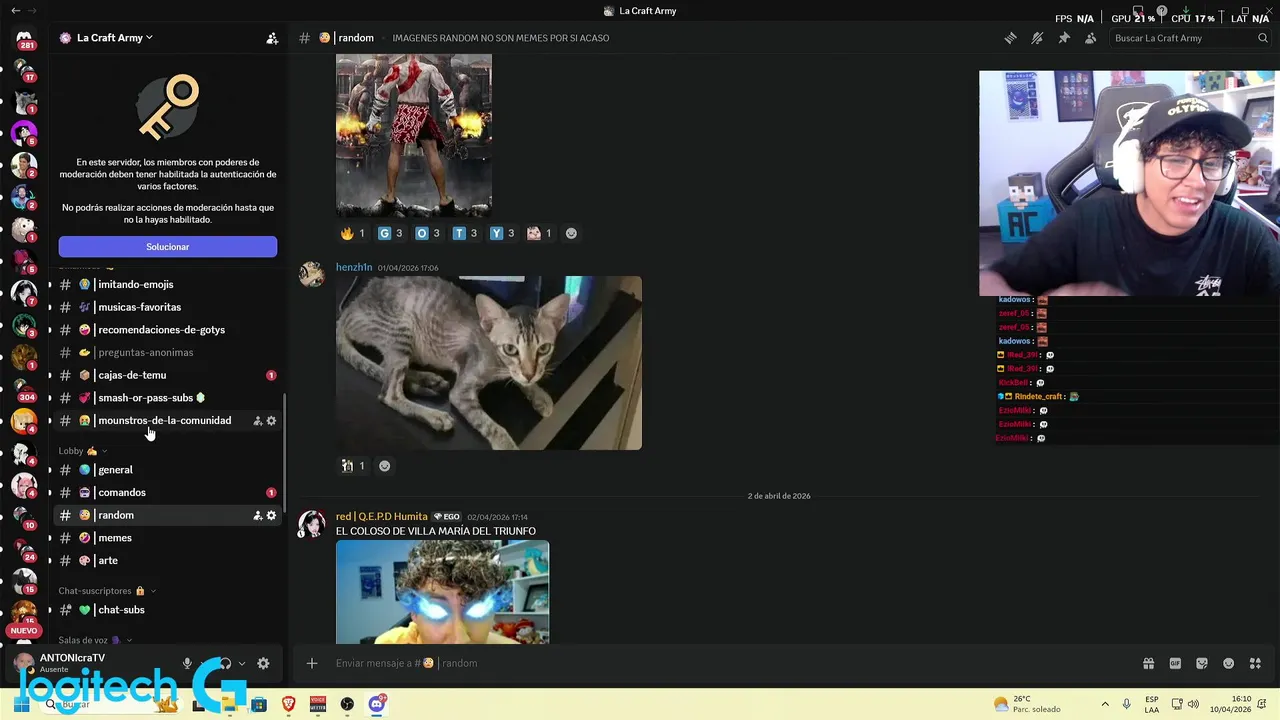The width and height of the screenshot is (1280, 720).
Task: Open user settings gear
Action: pyautogui.click(x=263, y=663)
